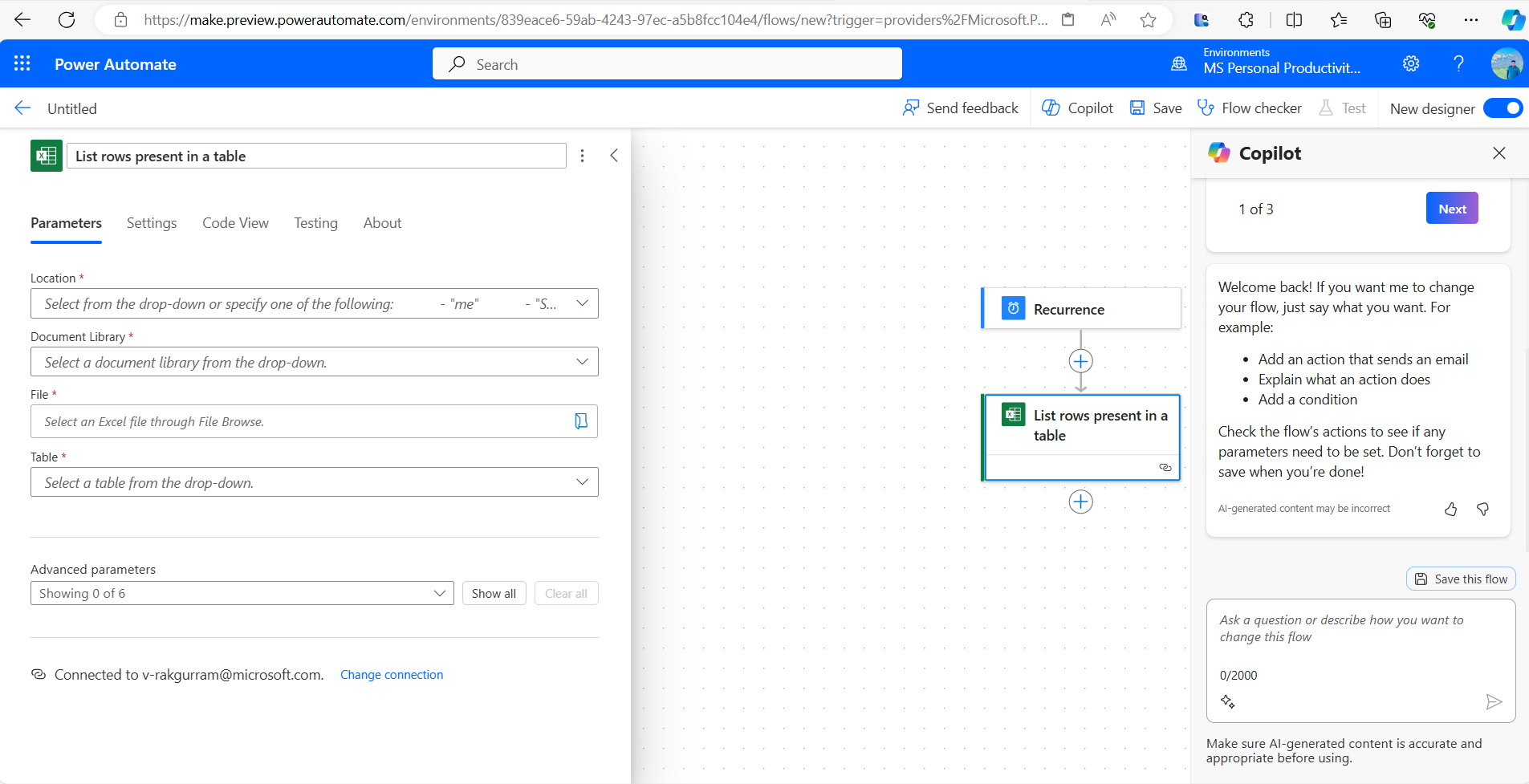The height and width of the screenshot is (784, 1529).
Task: Give thumbs up to Copilot response
Action: pos(1450,509)
